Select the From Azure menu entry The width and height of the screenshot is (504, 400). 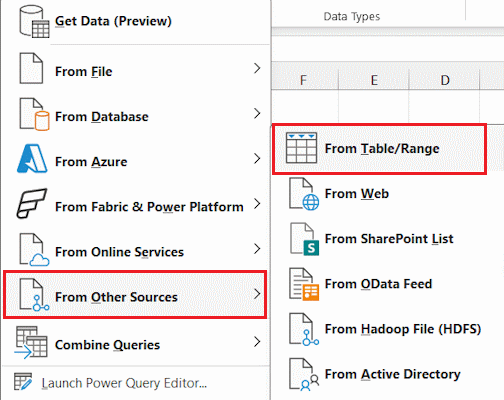pos(135,159)
